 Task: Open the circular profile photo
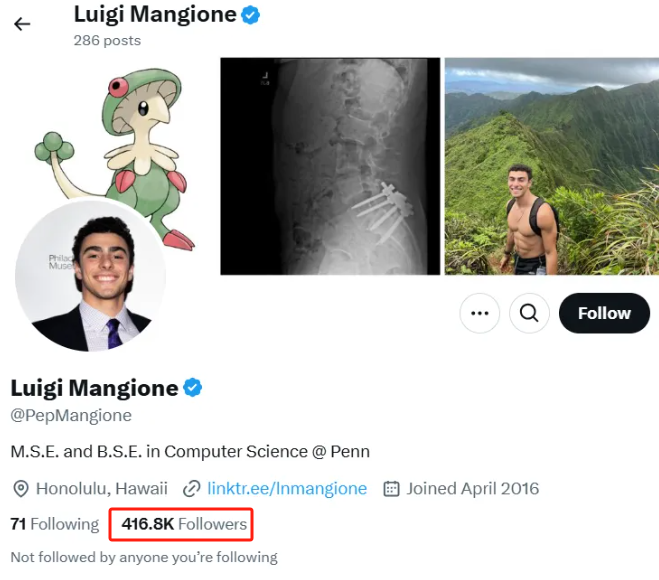pyautogui.click(x=90, y=276)
